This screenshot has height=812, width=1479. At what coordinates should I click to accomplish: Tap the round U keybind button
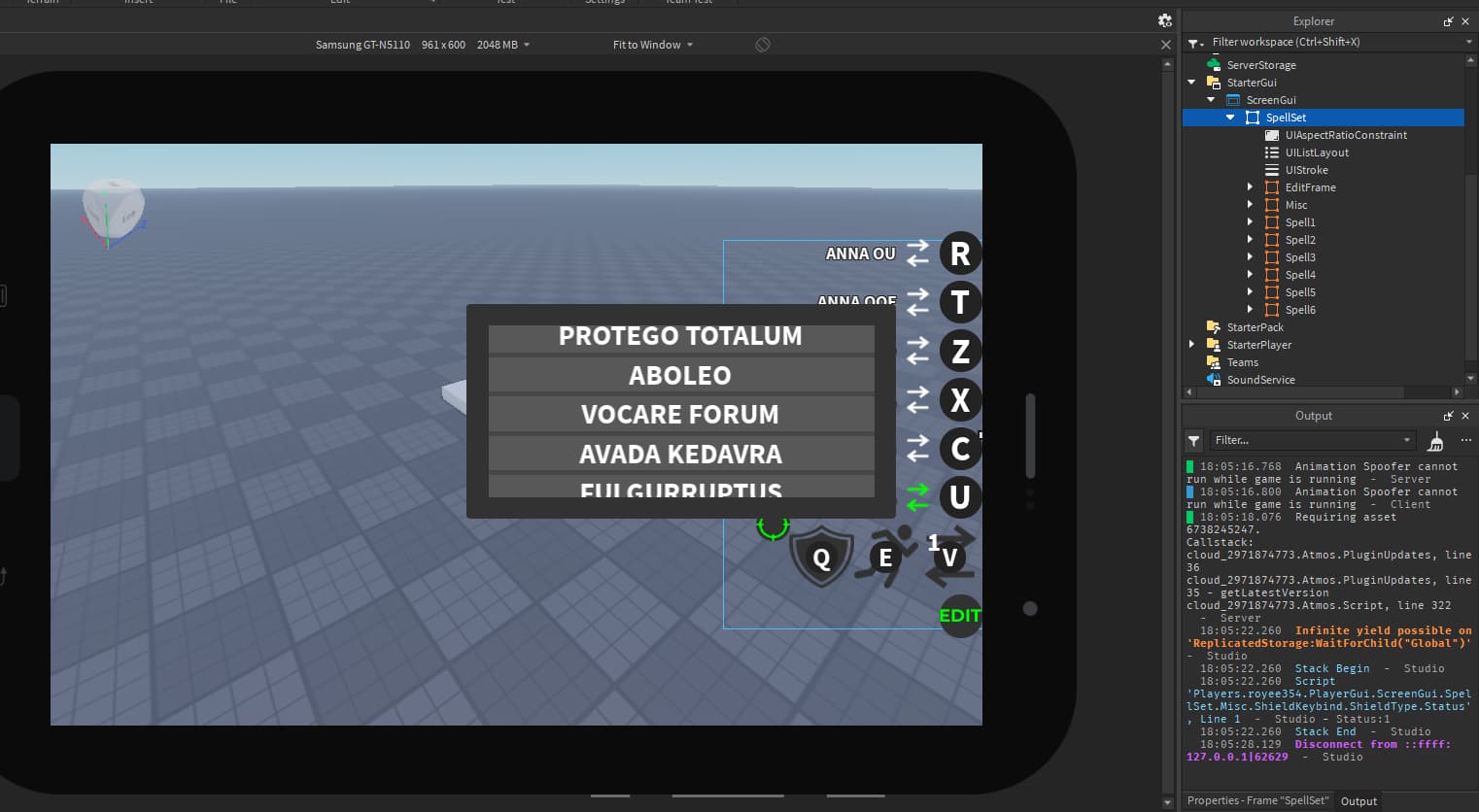[x=960, y=496]
